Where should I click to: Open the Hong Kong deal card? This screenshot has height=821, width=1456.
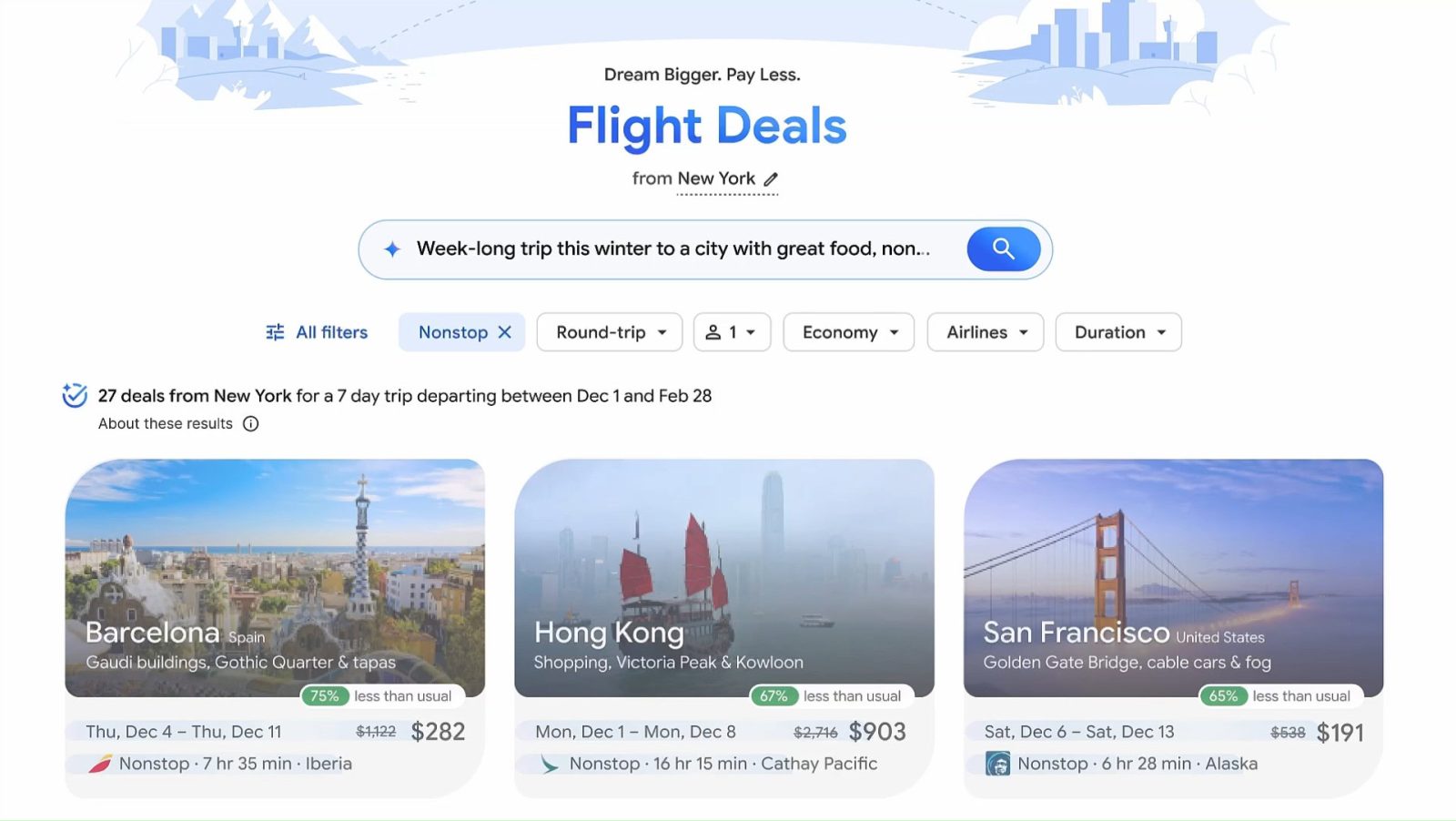click(724, 628)
